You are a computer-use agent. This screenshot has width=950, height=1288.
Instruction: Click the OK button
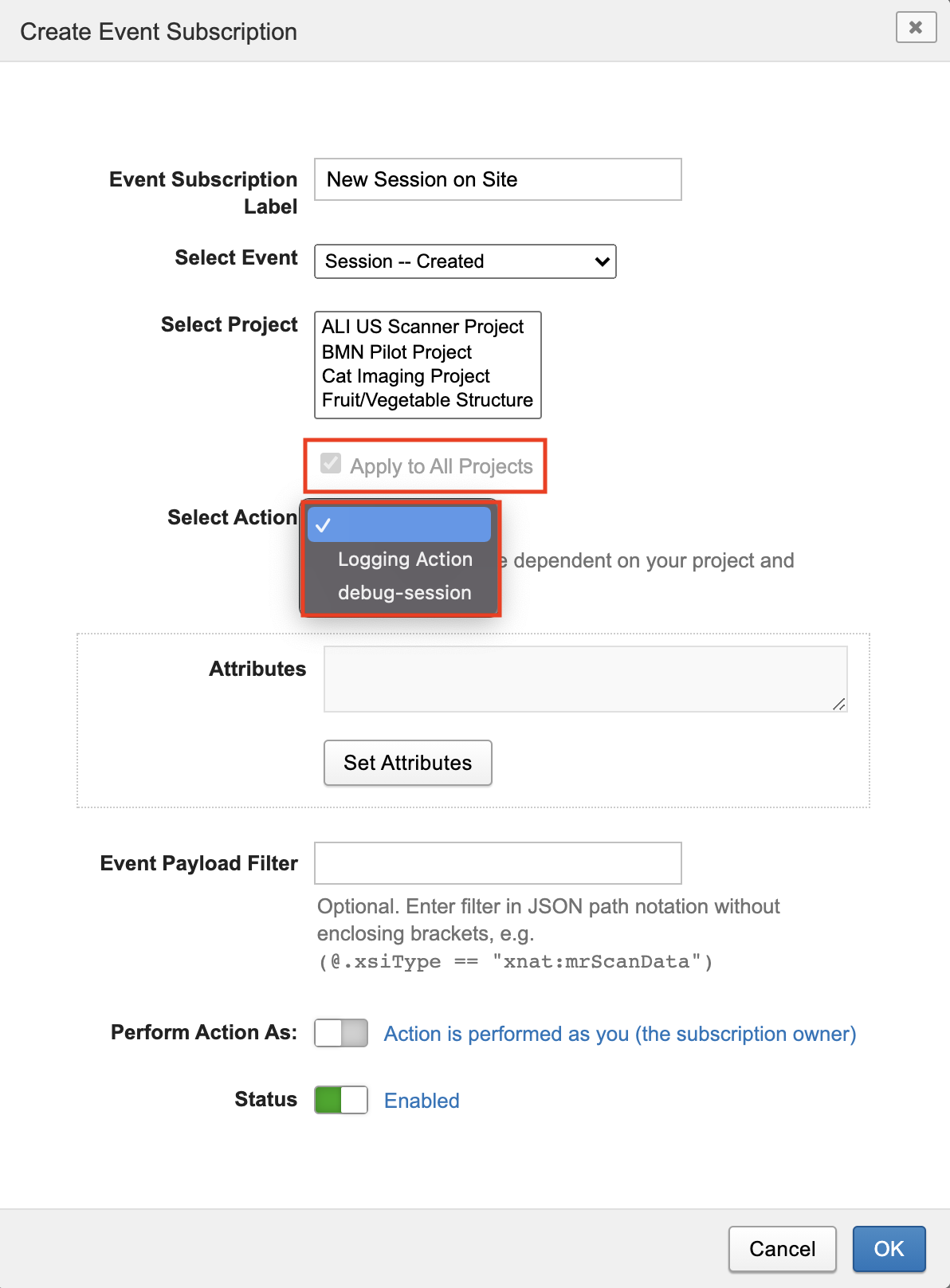(888, 1249)
